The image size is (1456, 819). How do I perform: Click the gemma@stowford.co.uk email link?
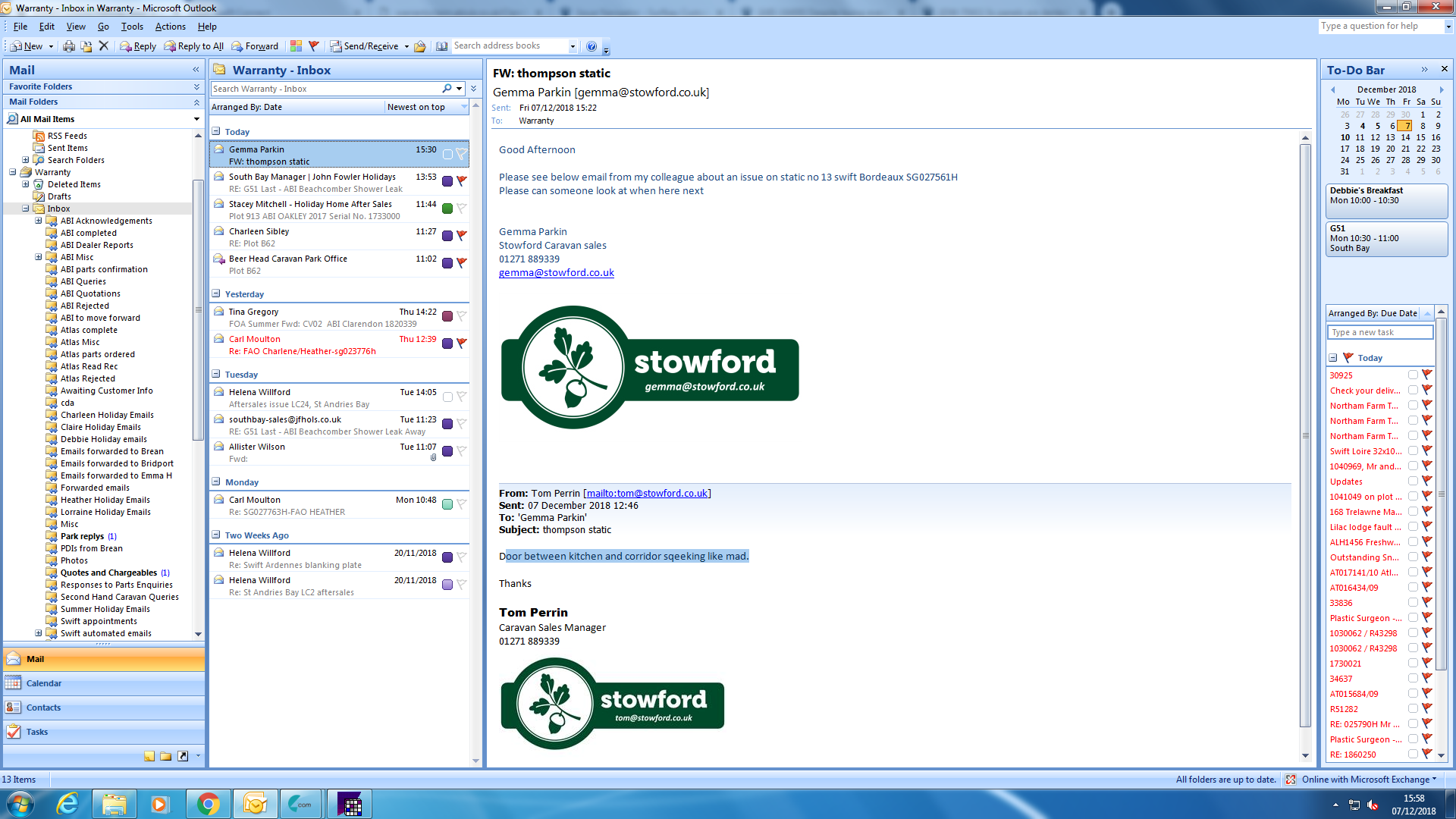click(556, 273)
